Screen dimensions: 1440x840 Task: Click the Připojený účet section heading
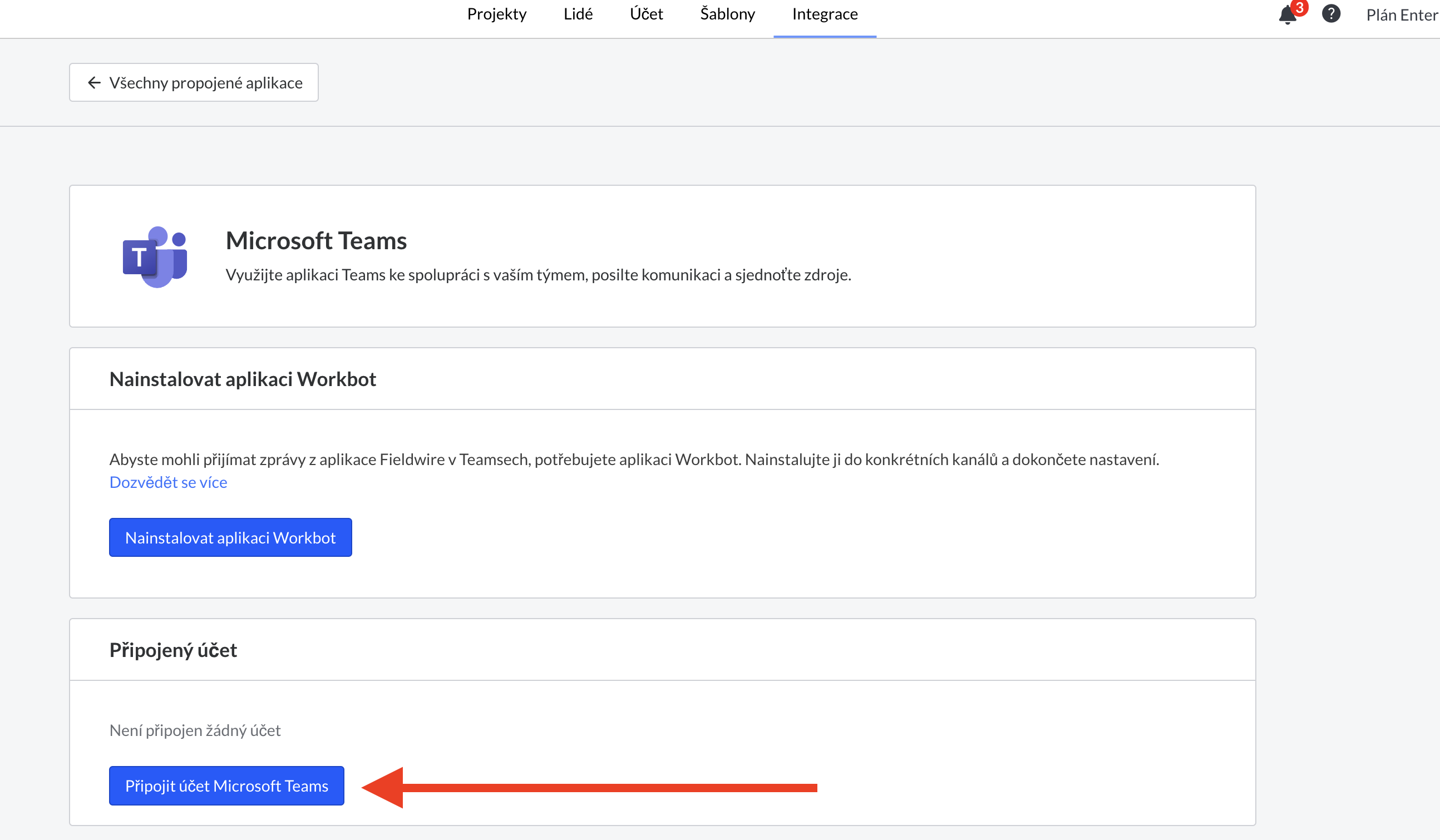[x=173, y=650]
